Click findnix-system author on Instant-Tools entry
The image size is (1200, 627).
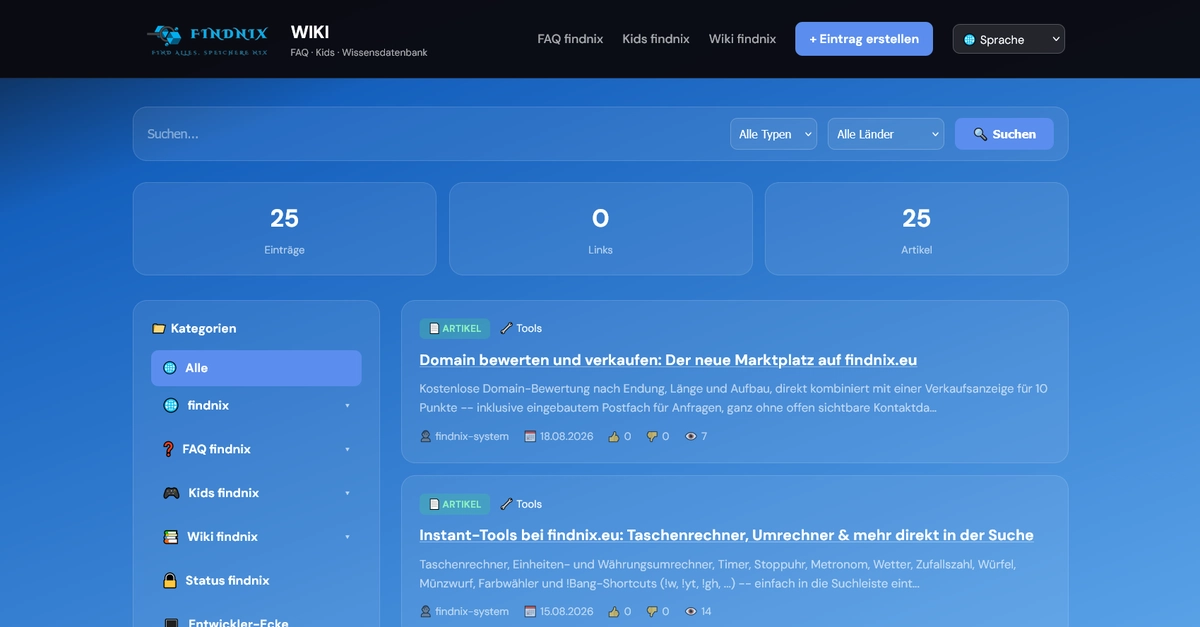pyautogui.click(x=464, y=611)
